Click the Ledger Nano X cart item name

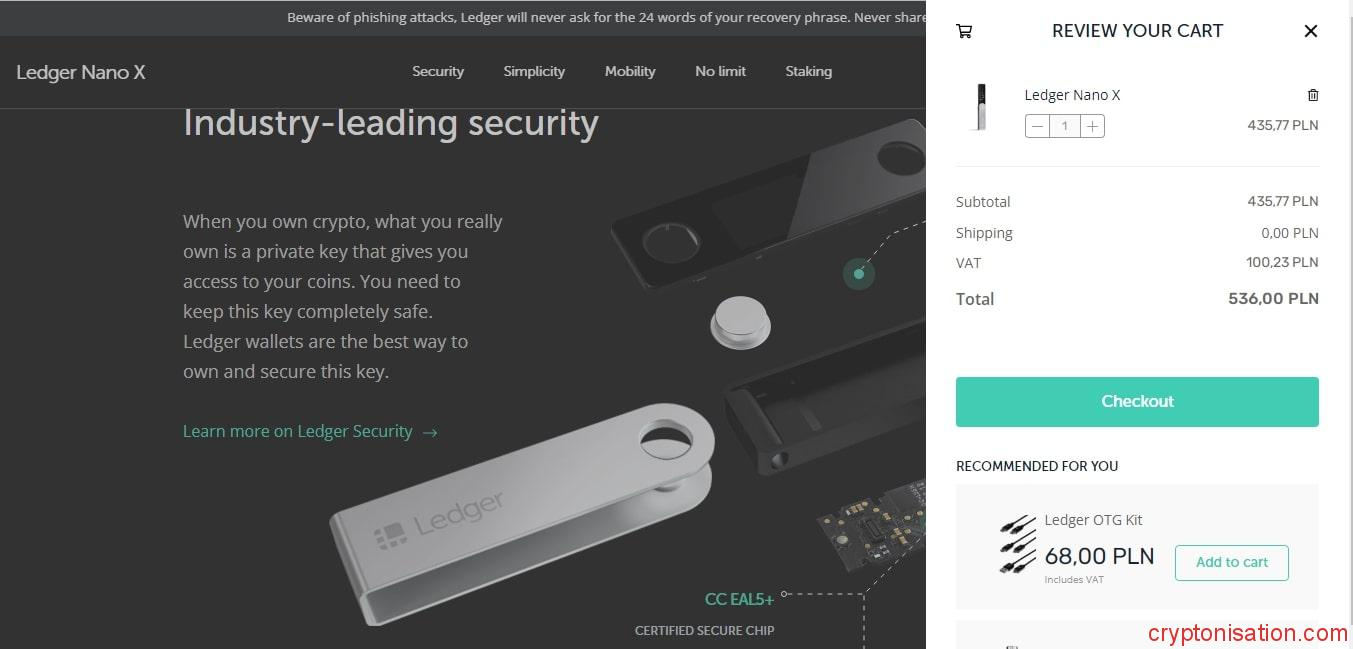(x=1072, y=95)
